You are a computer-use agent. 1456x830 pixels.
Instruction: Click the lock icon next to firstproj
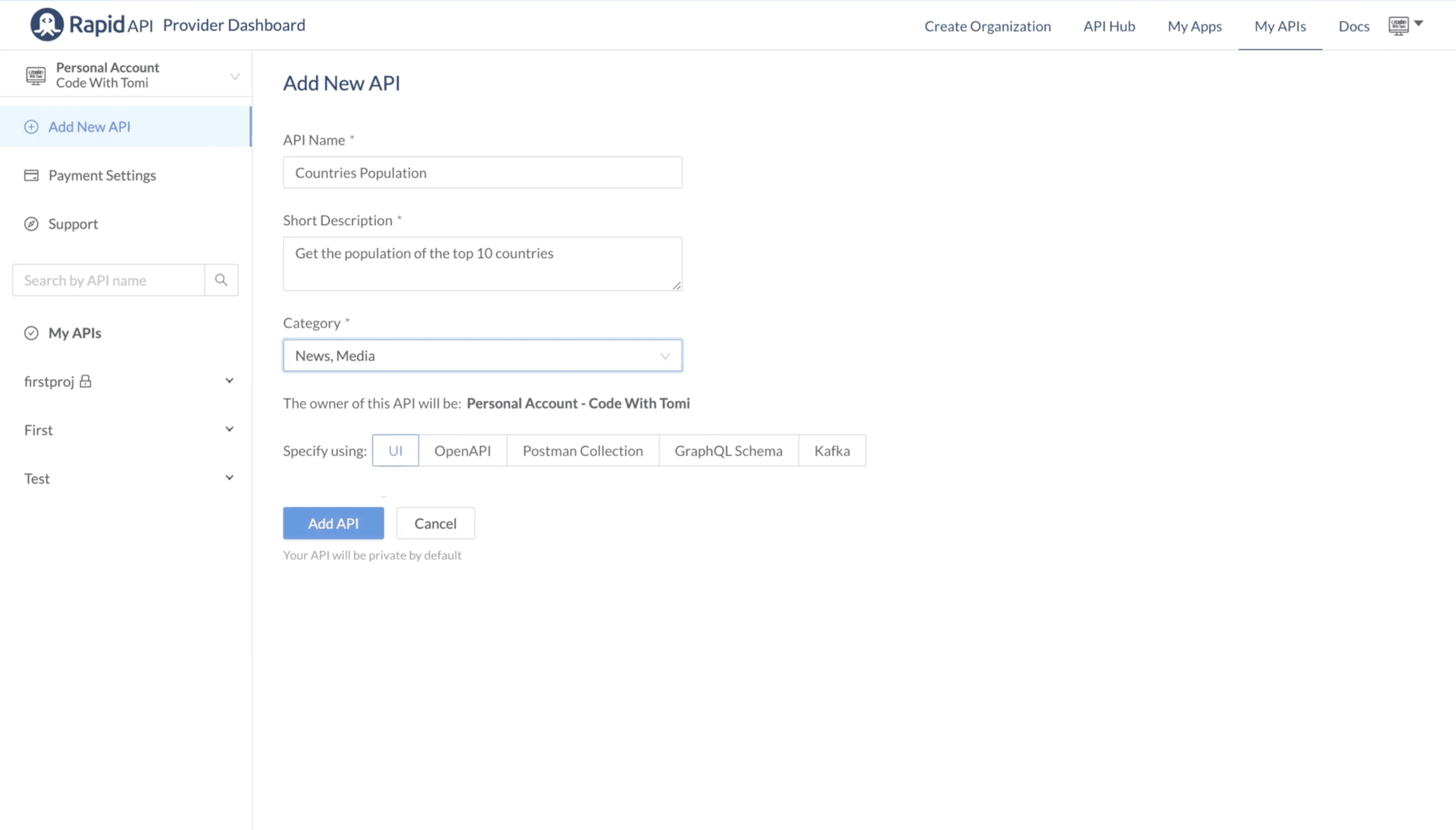tap(85, 381)
